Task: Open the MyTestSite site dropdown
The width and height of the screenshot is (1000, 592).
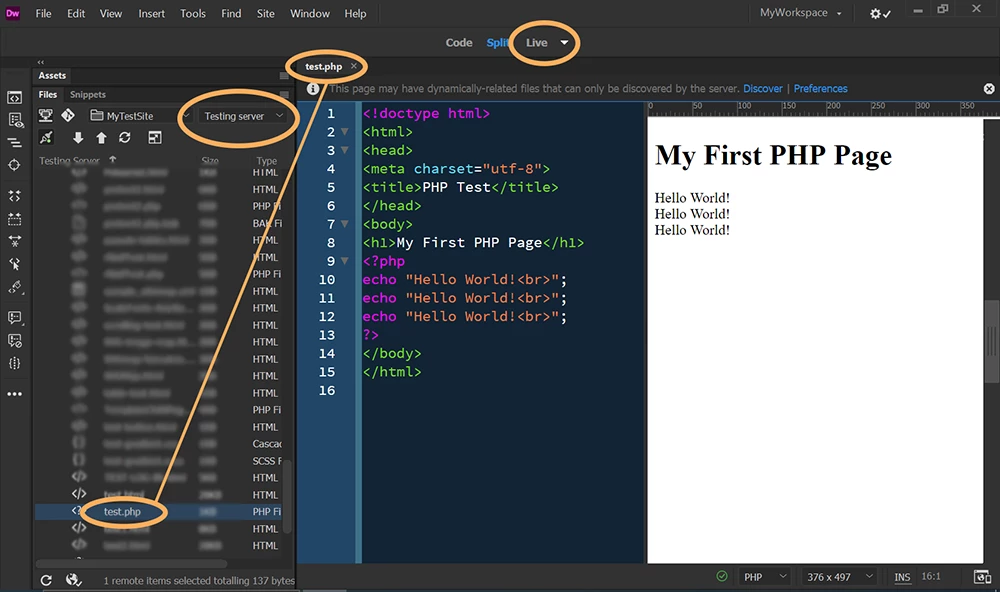Action: click(x=138, y=115)
